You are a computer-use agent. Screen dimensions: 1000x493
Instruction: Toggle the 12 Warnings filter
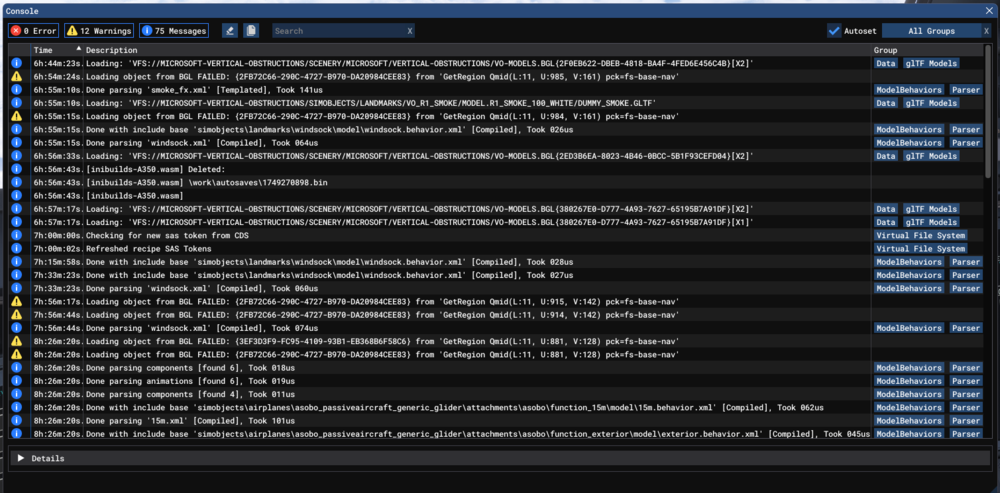click(x=99, y=31)
